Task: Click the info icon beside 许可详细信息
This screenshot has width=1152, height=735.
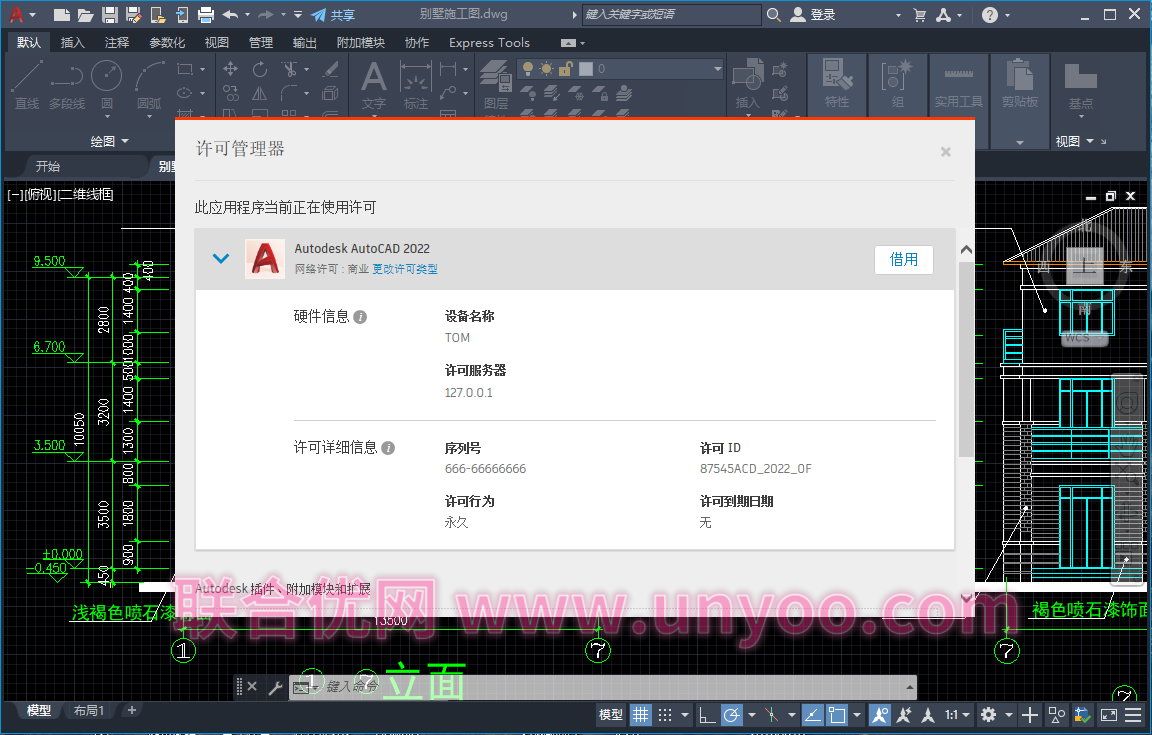Action: 388,448
